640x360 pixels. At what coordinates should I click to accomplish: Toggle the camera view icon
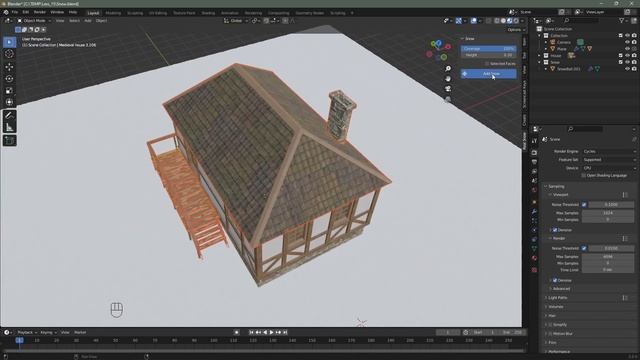point(448,89)
